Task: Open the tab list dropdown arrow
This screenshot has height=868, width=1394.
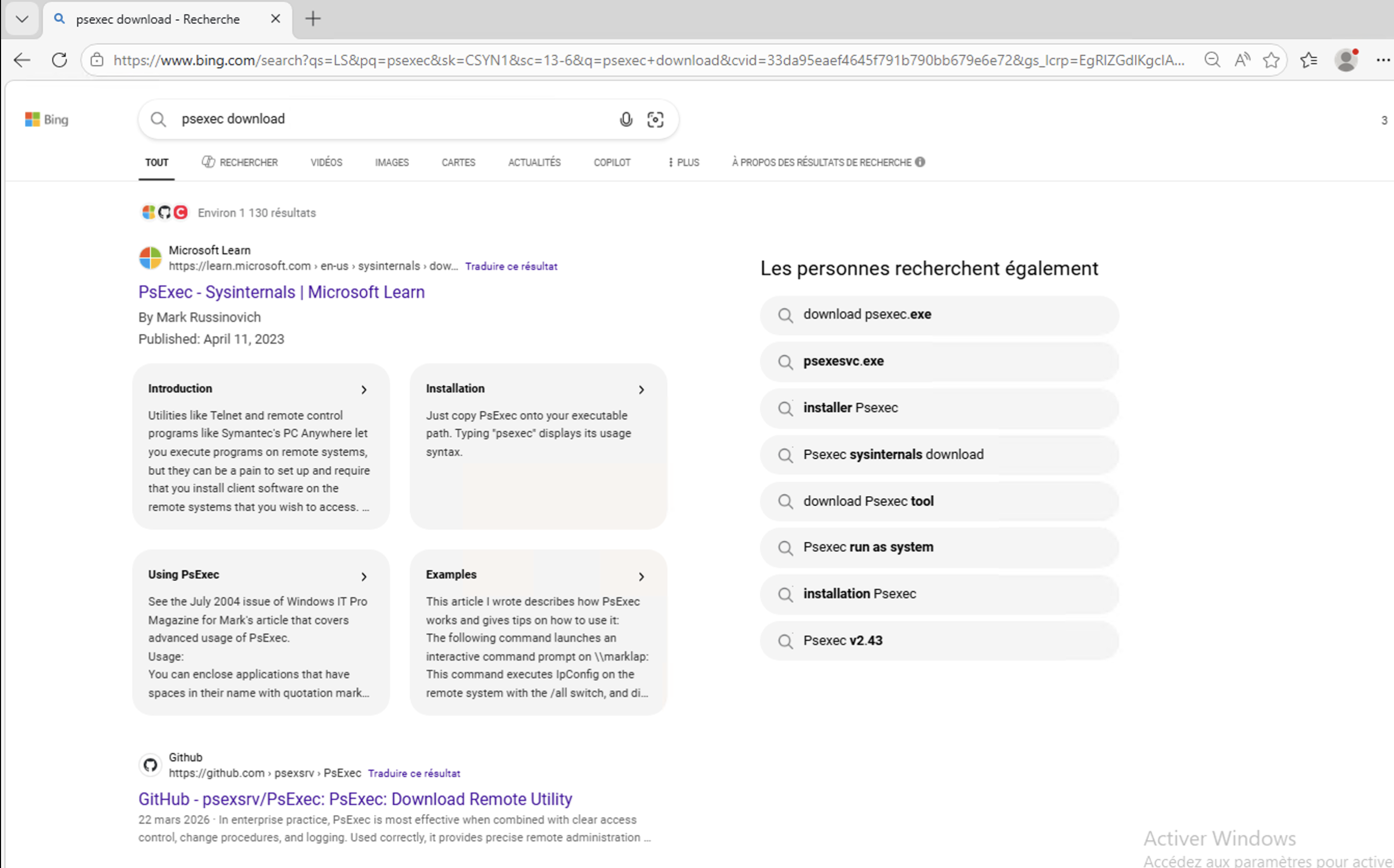Action: pyautogui.click(x=22, y=19)
